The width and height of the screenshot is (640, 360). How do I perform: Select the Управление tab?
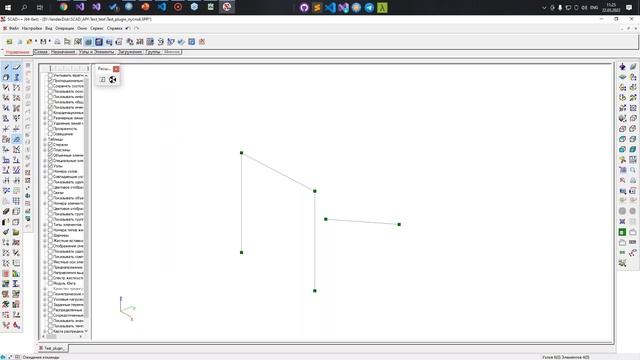coord(18,52)
